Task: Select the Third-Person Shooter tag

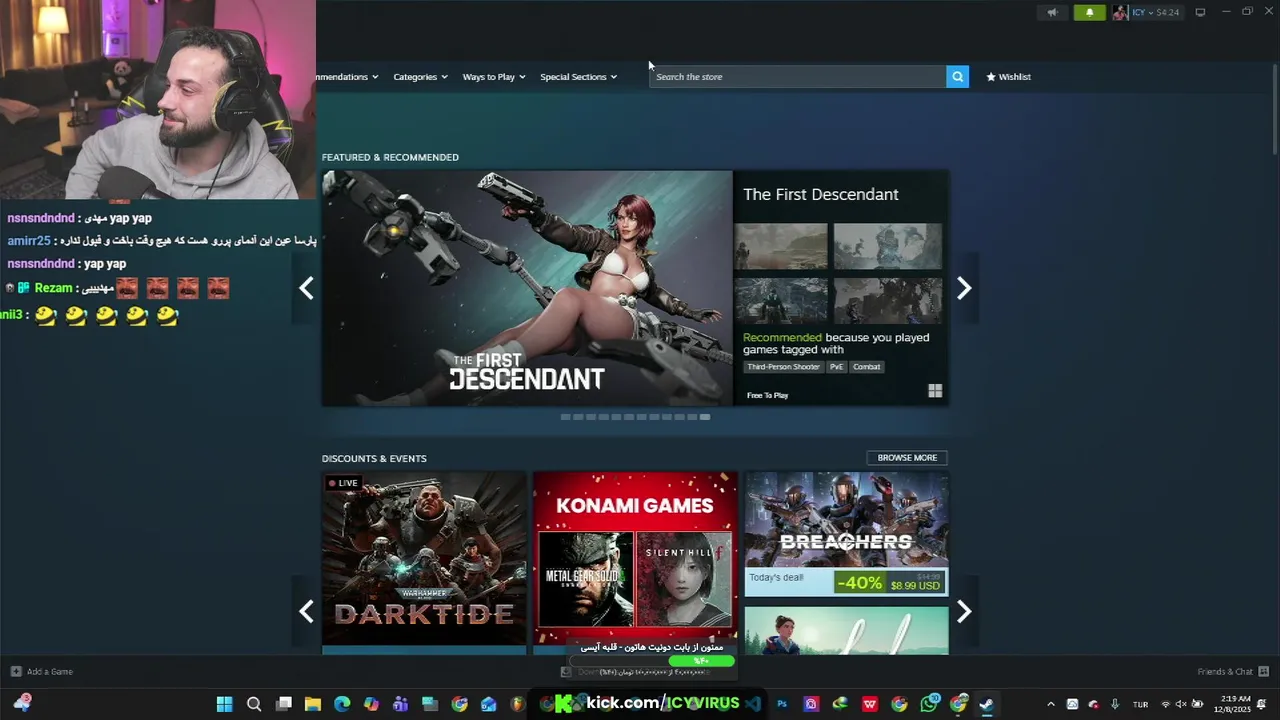Action: pos(783,367)
